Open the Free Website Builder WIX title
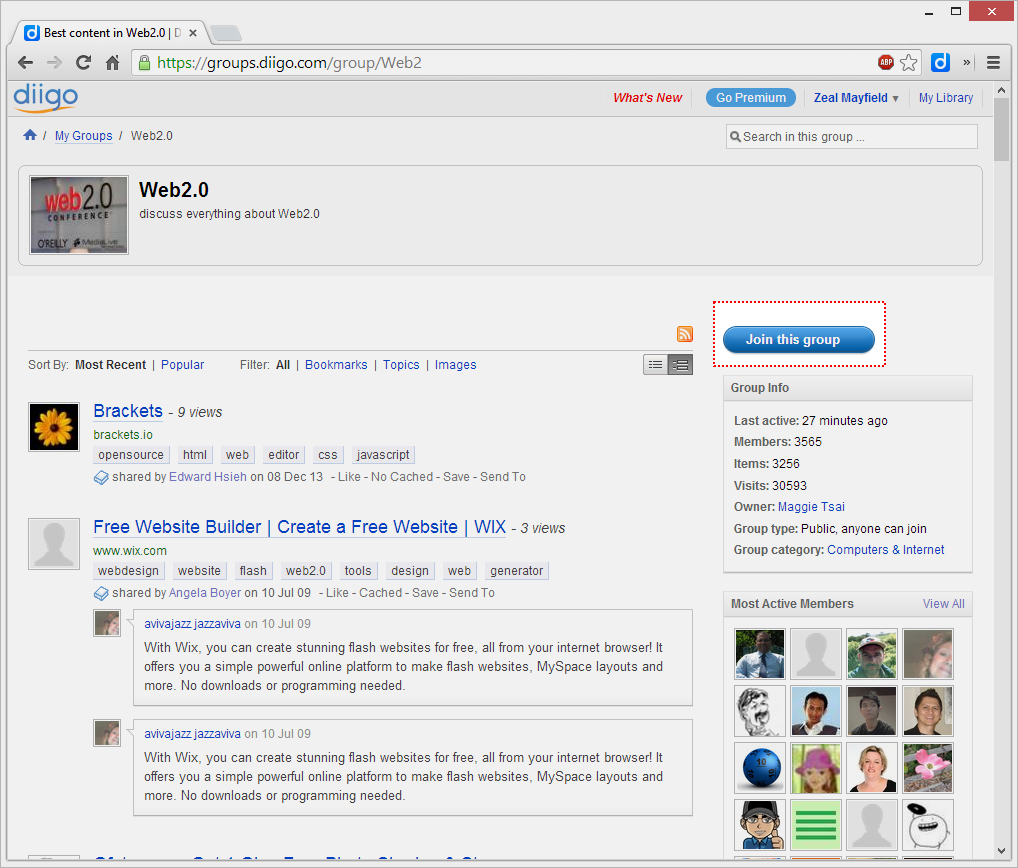 [299, 527]
